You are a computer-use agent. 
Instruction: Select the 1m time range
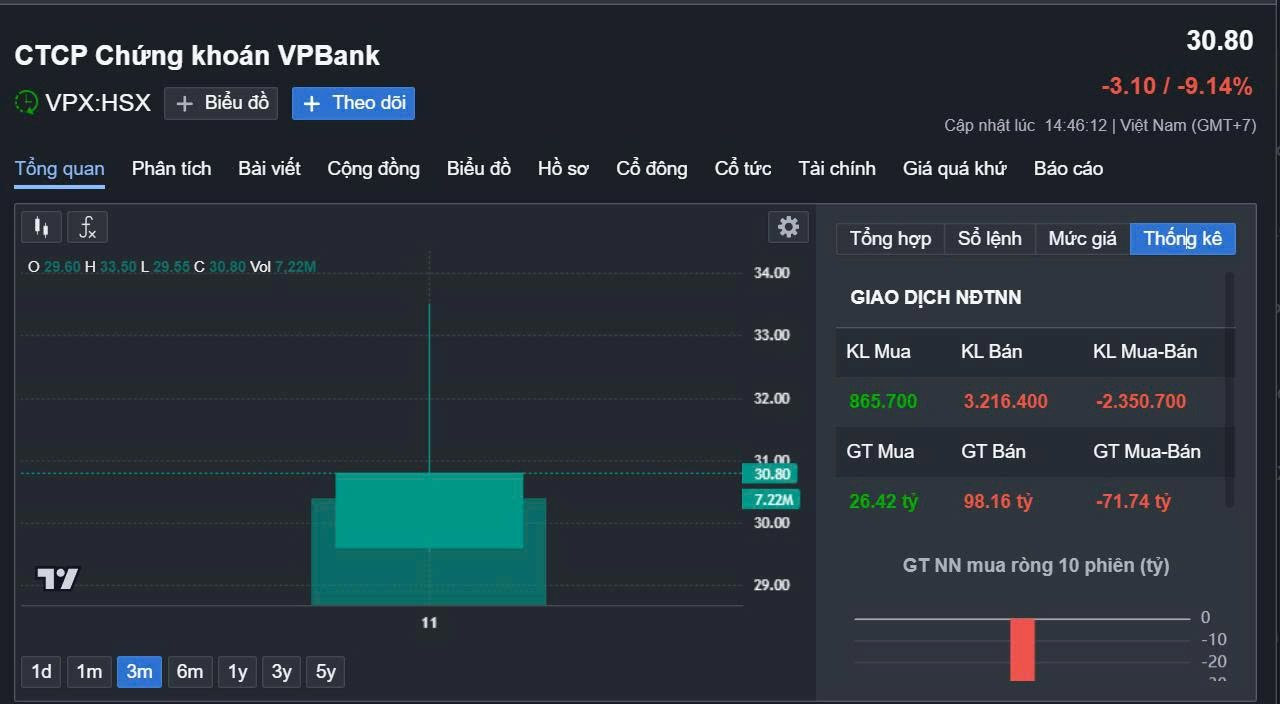coord(89,671)
